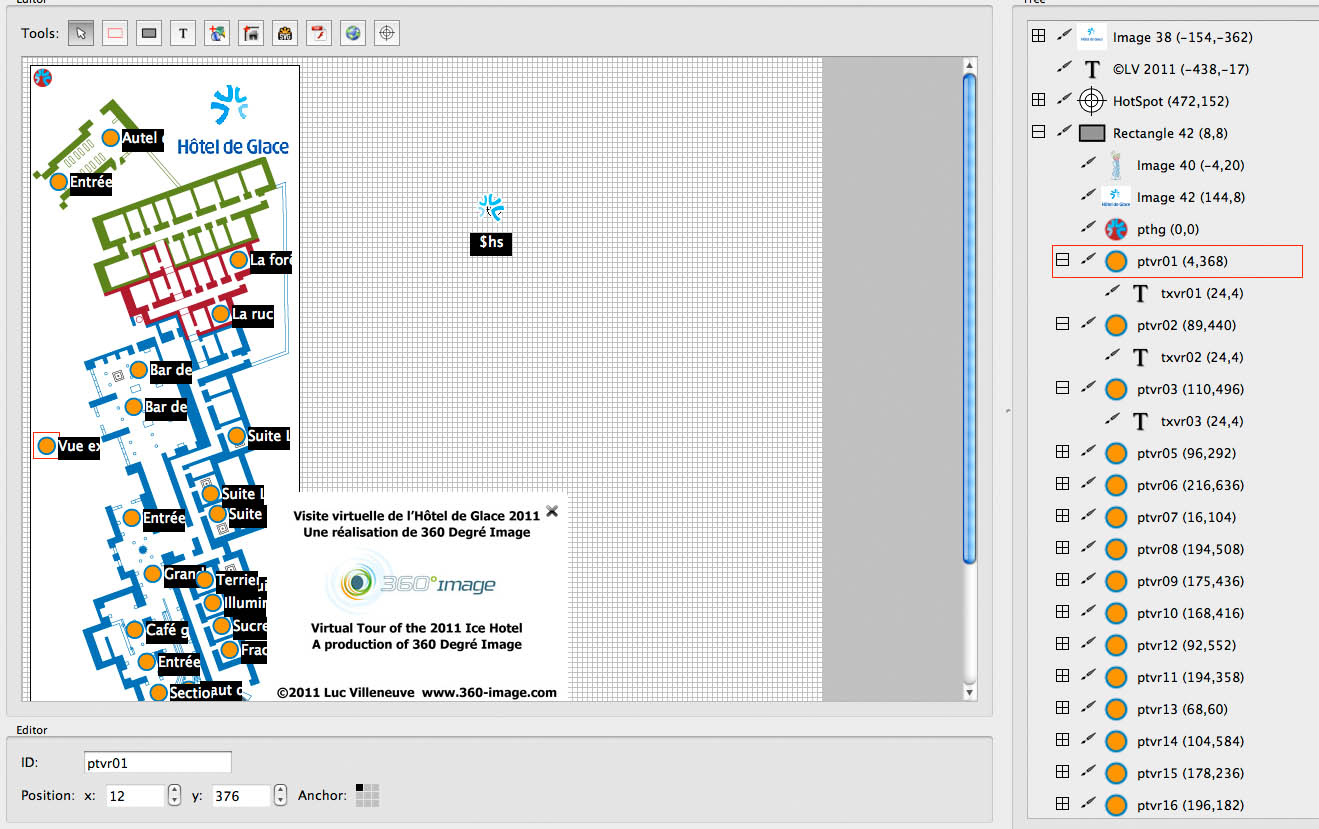Expand the Image 38 tree node
The width and height of the screenshot is (1319, 829).
pyautogui.click(x=1039, y=36)
